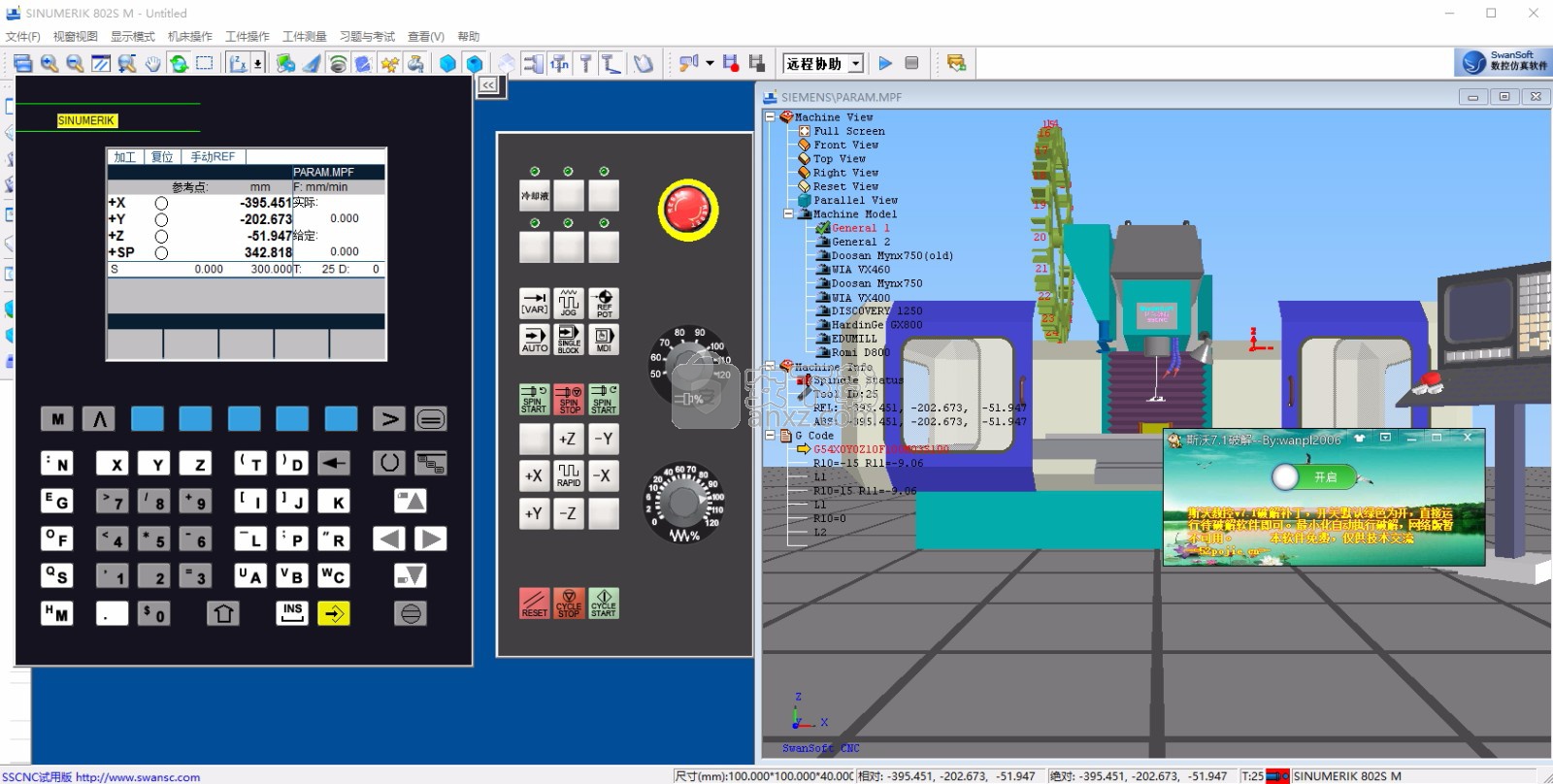Viewport: 1553px width, 784px height.
Task: Click the red emergency stop button
Action: click(688, 209)
